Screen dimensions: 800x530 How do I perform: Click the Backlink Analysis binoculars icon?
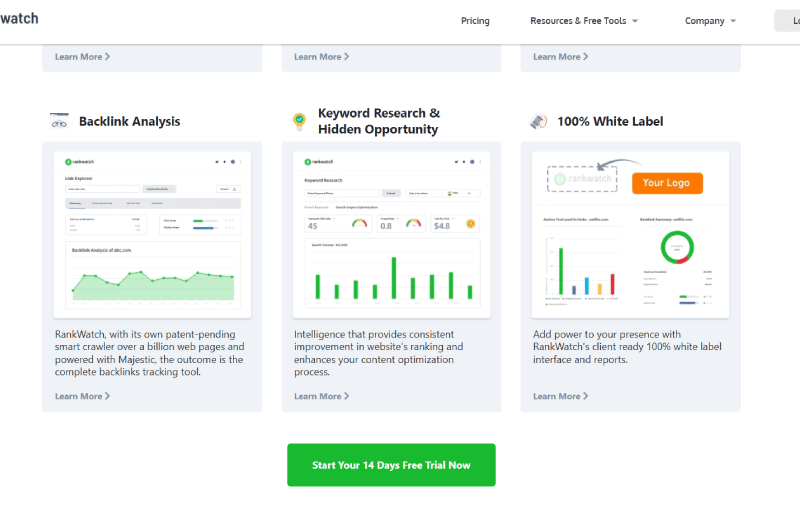59,121
